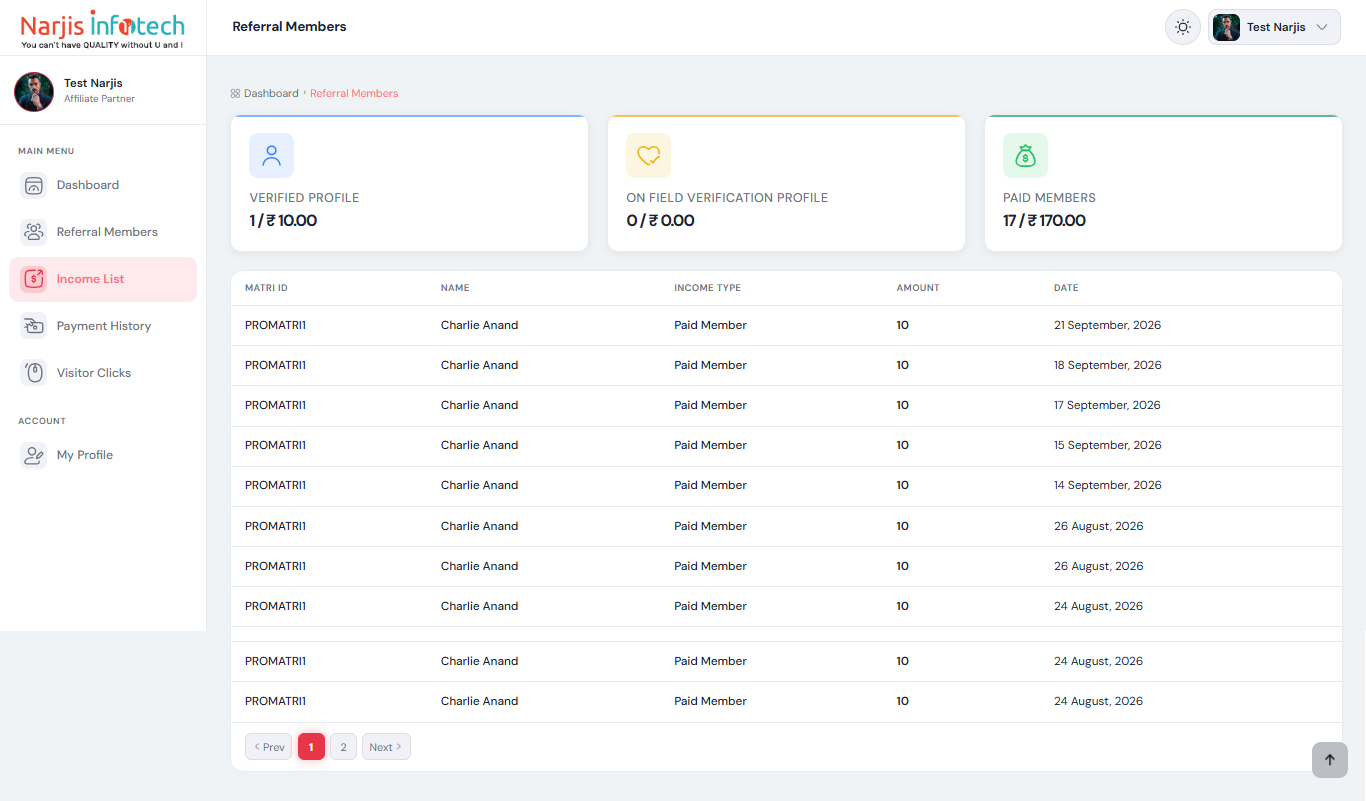Click the Narjis Infotech logo
The image size is (1366, 801).
click(102, 28)
